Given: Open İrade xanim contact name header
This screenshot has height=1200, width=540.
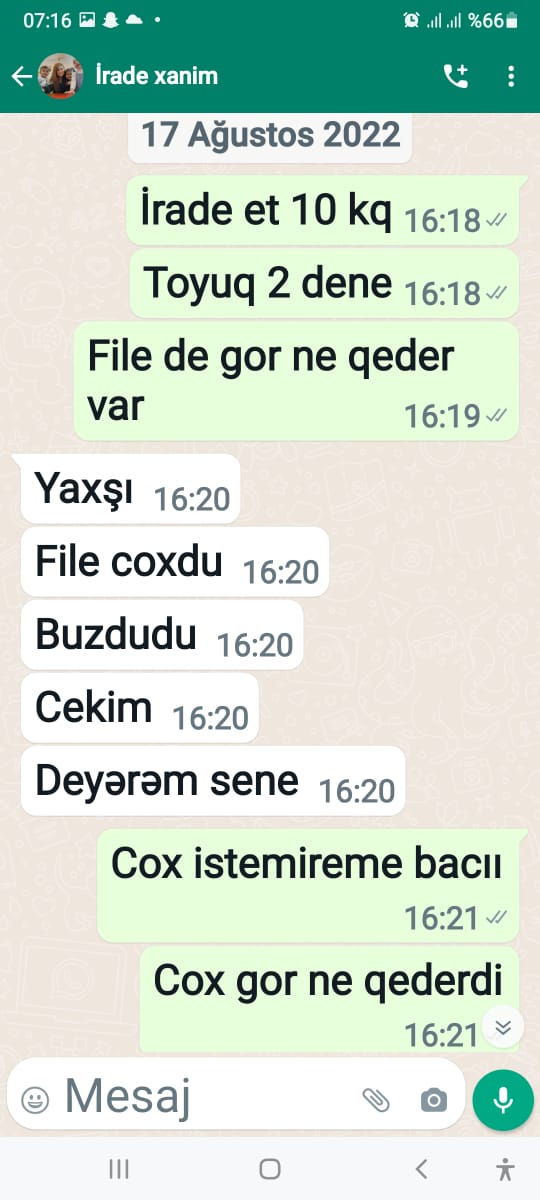Looking at the screenshot, I should [157, 76].
